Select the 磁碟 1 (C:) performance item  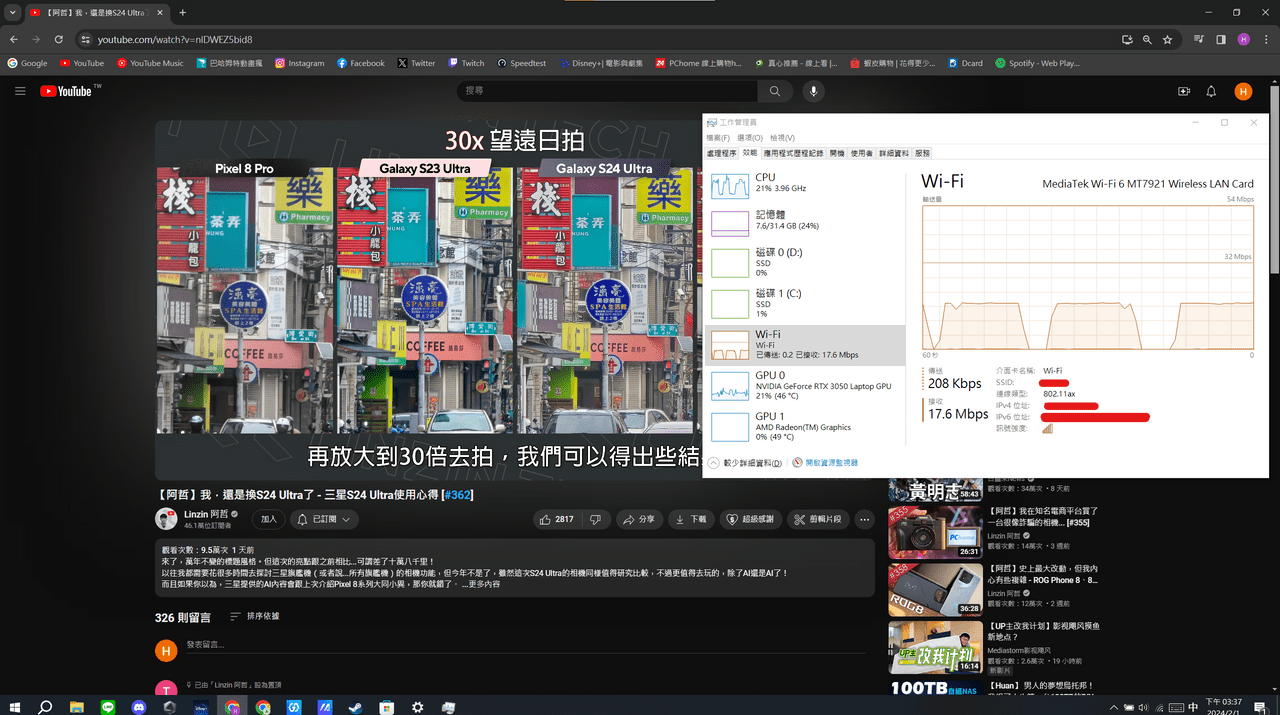click(x=805, y=303)
